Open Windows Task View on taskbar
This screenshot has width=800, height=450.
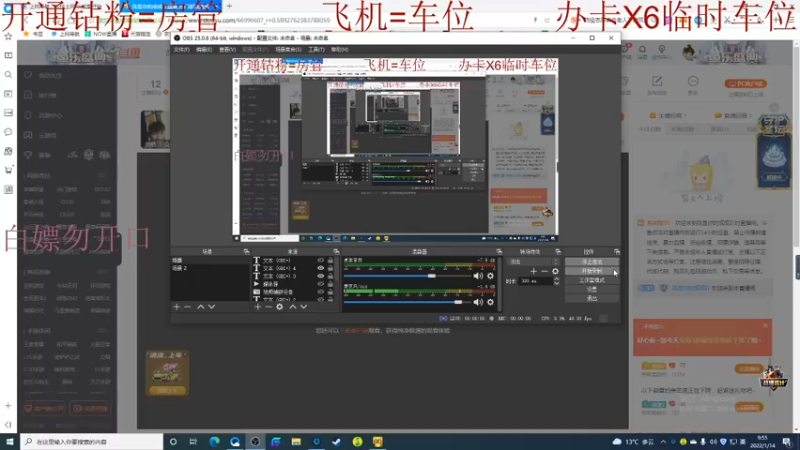[x=193, y=441]
